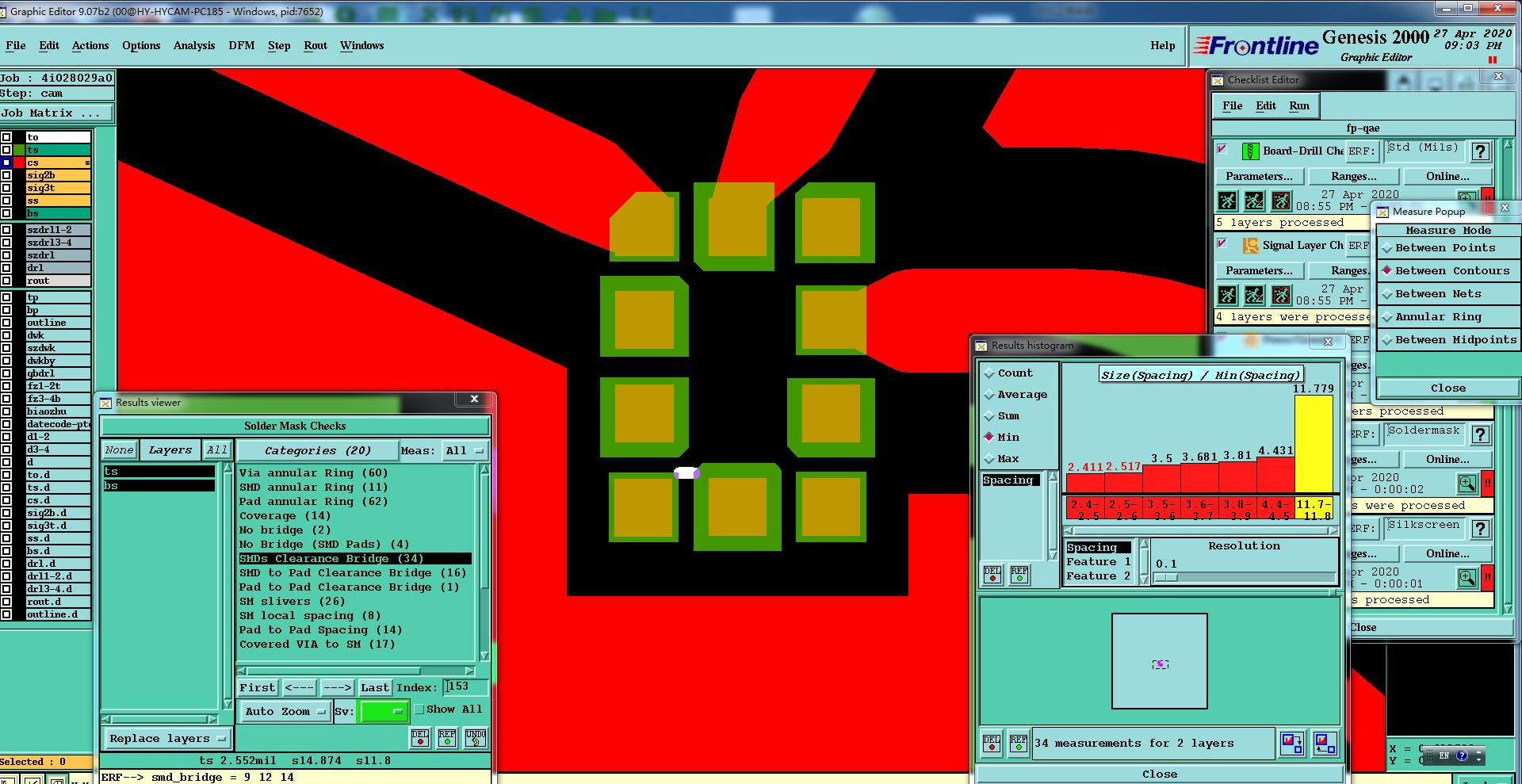Click red-framed running-man icon under Signal Layer Check
This screenshot has width=1522, height=784.
pos(1281,296)
